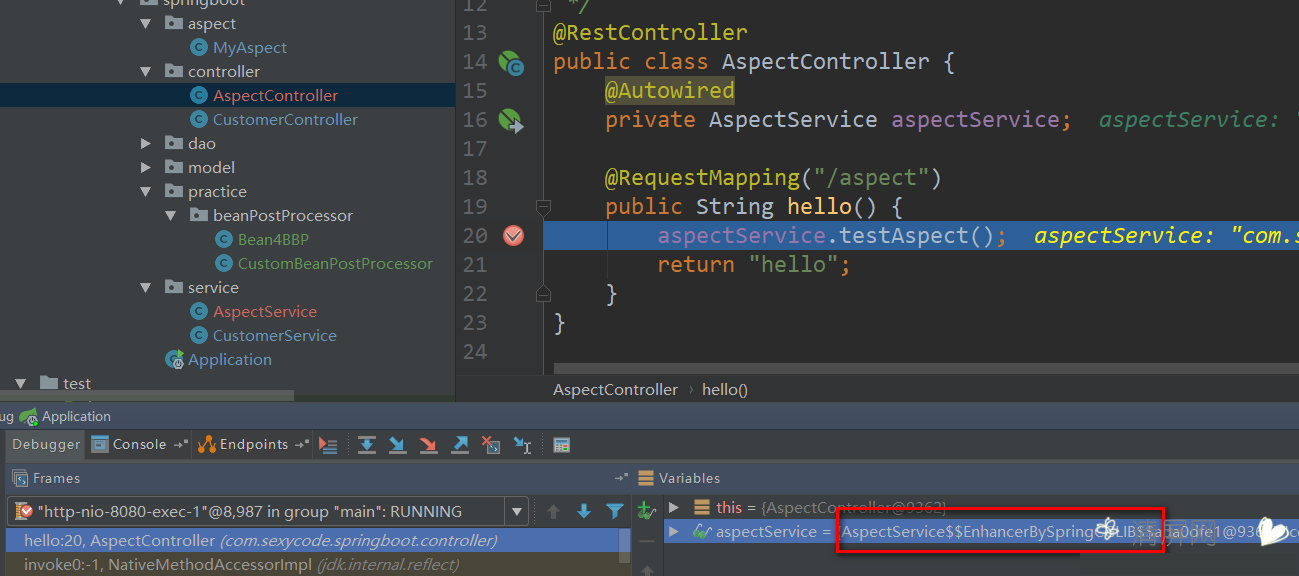The height and width of the screenshot is (576, 1299).
Task: Open CustomBeanPostProcessor in tree
Action: pos(335,264)
